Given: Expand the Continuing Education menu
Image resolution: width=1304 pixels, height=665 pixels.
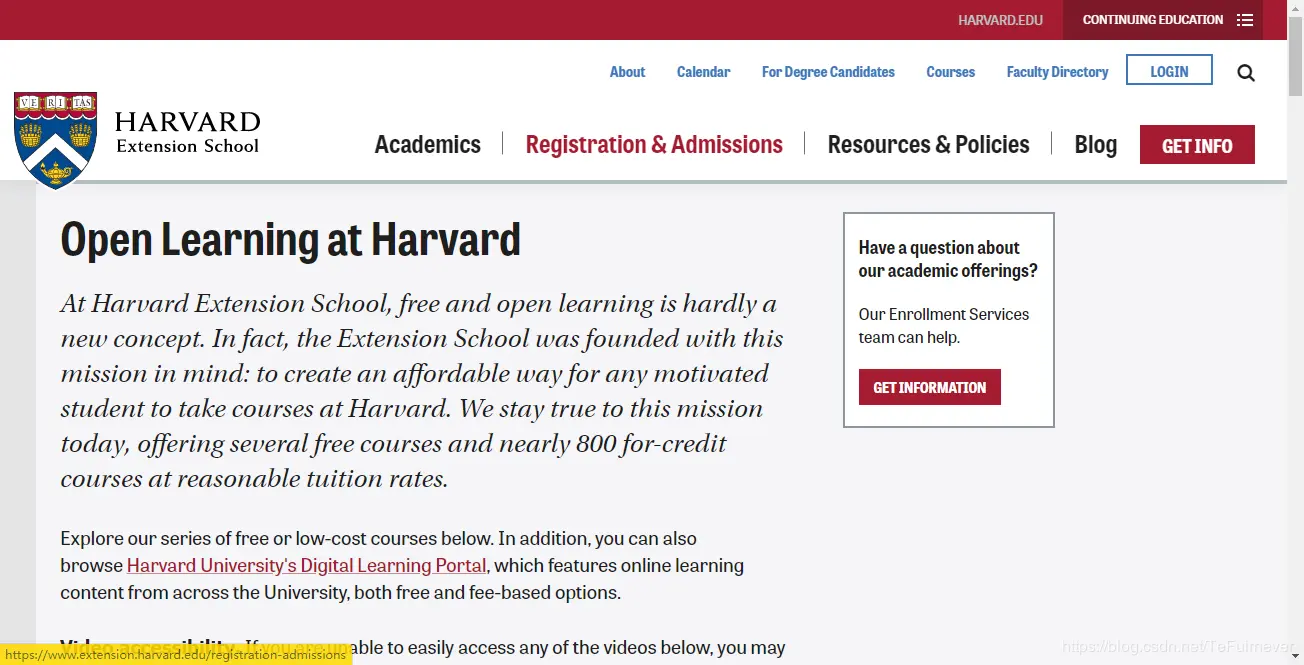Looking at the screenshot, I should tap(1152, 20).
